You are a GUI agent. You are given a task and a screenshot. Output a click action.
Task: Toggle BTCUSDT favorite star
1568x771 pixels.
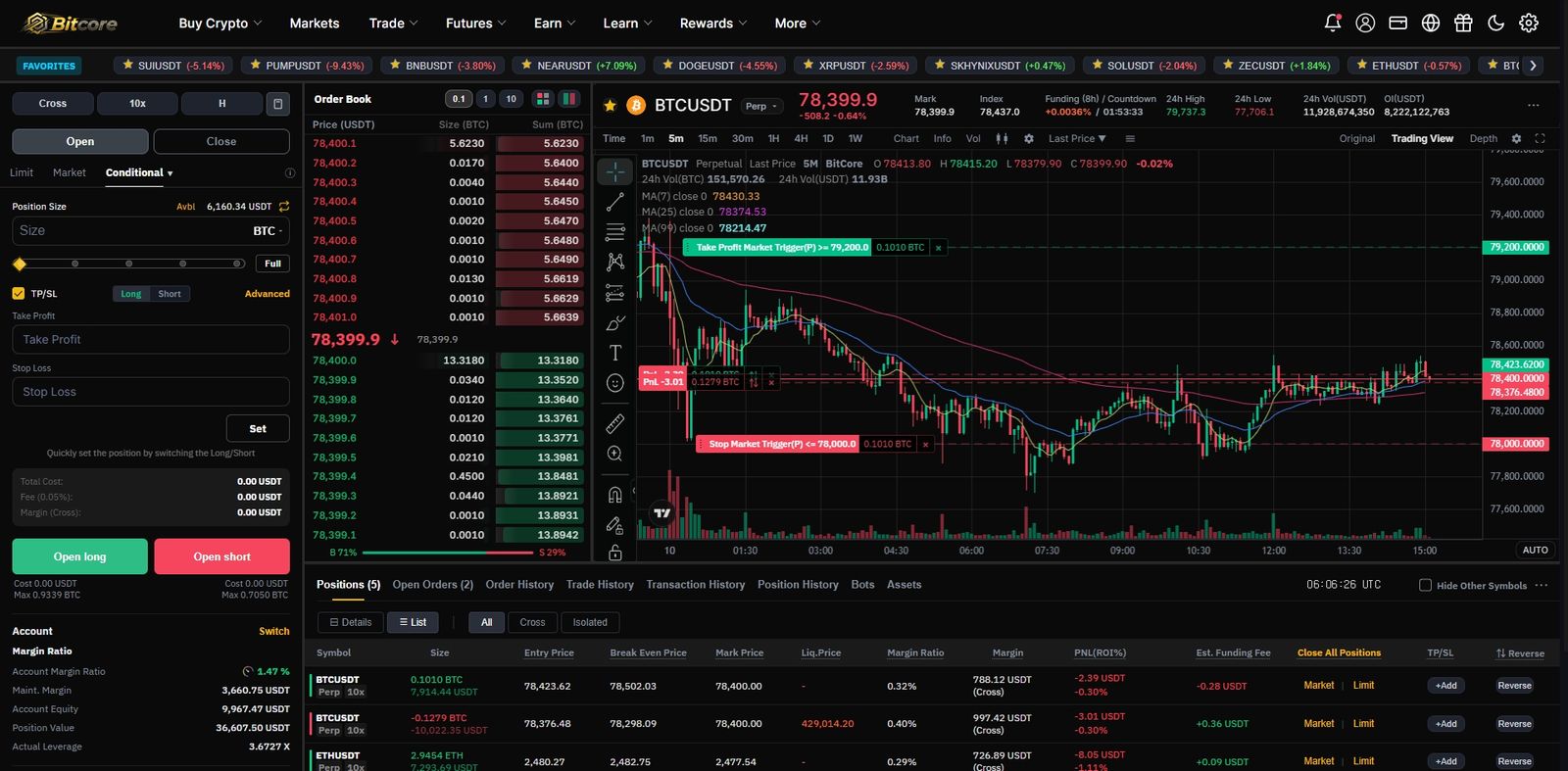point(610,105)
